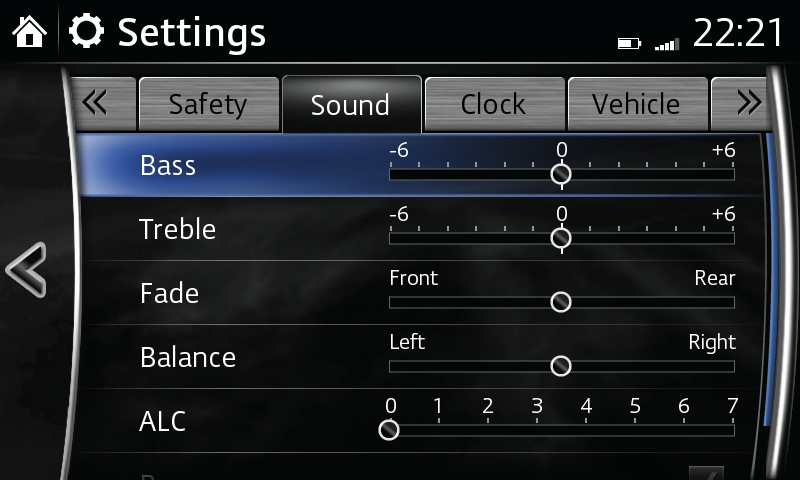Image resolution: width=800 pixels, height=480 pixels.
Task: Switch to the Clock tab
Action: click(x=493, y=104)
